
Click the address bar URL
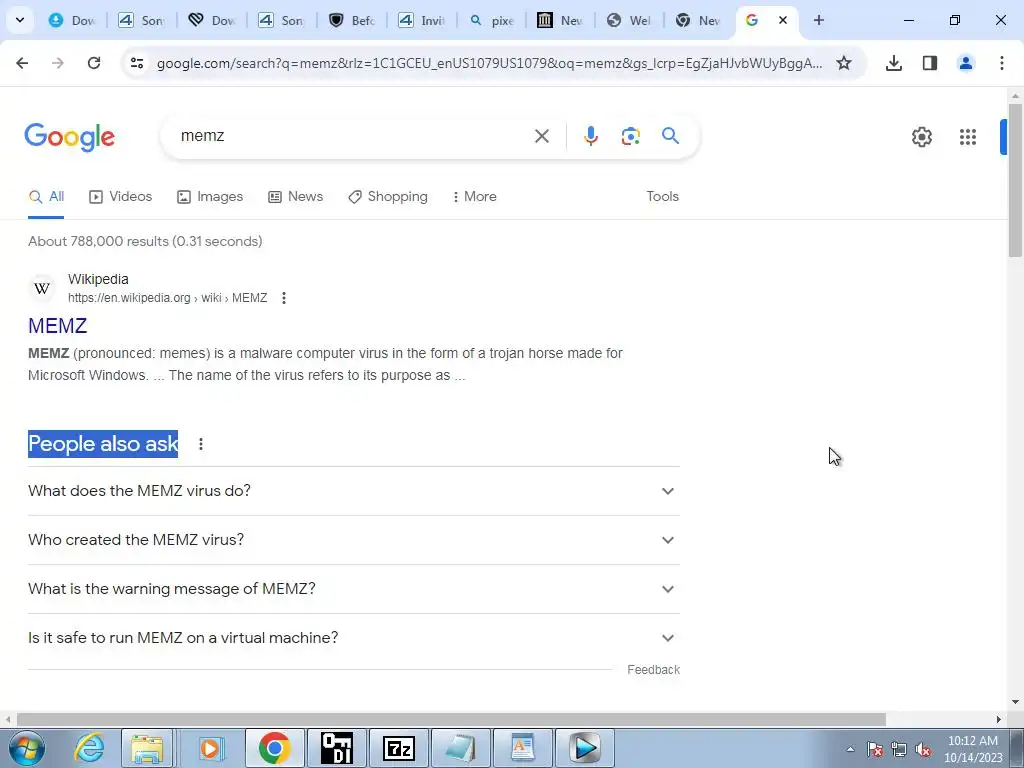point(489,63)
